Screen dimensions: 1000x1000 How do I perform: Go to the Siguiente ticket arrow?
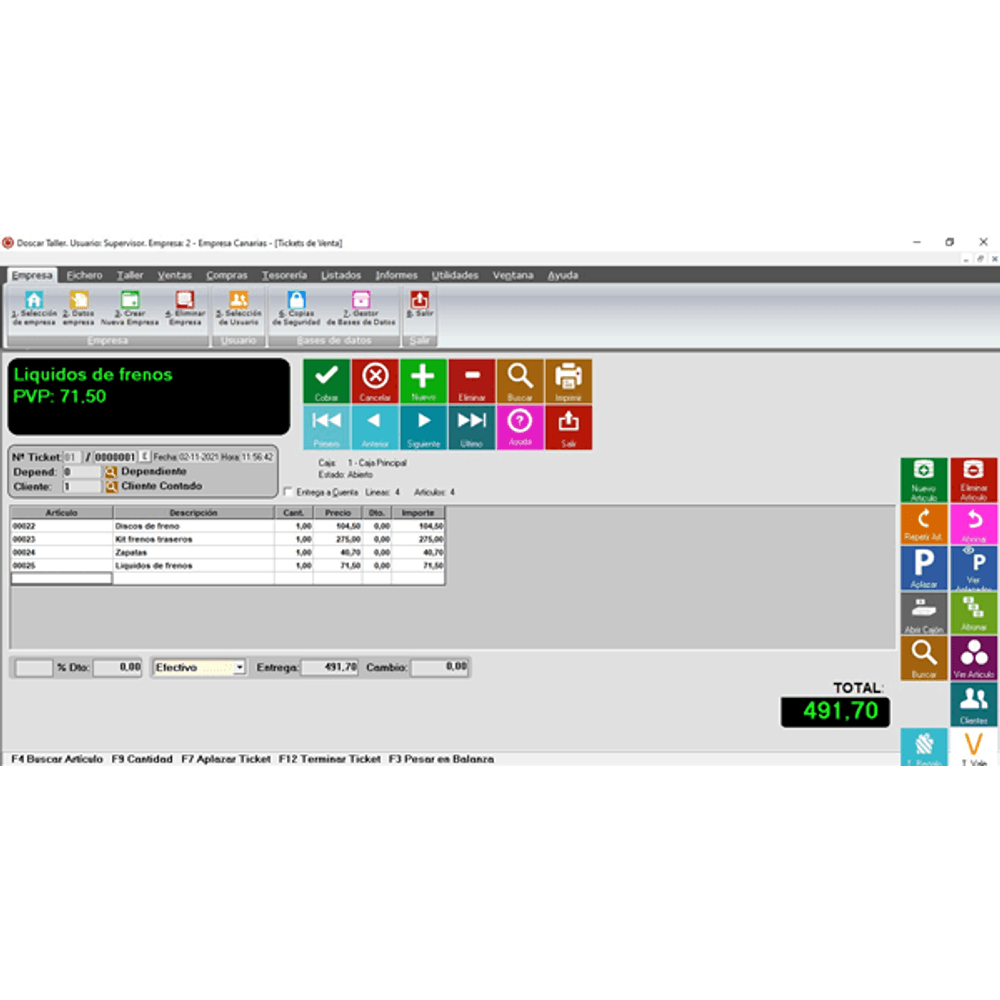(423, 427)
